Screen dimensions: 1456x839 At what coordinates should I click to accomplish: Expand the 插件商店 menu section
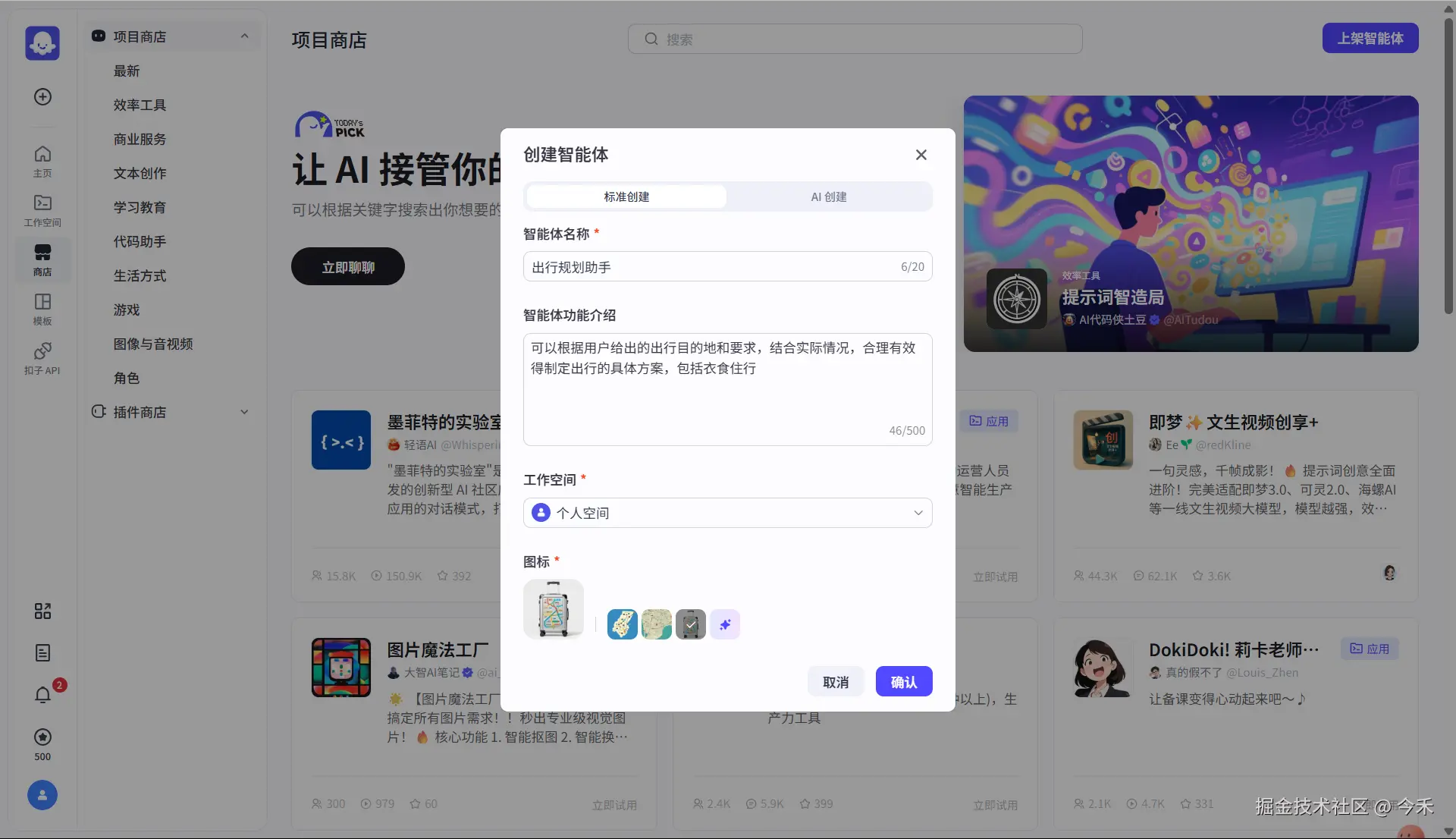click(244, 412)
